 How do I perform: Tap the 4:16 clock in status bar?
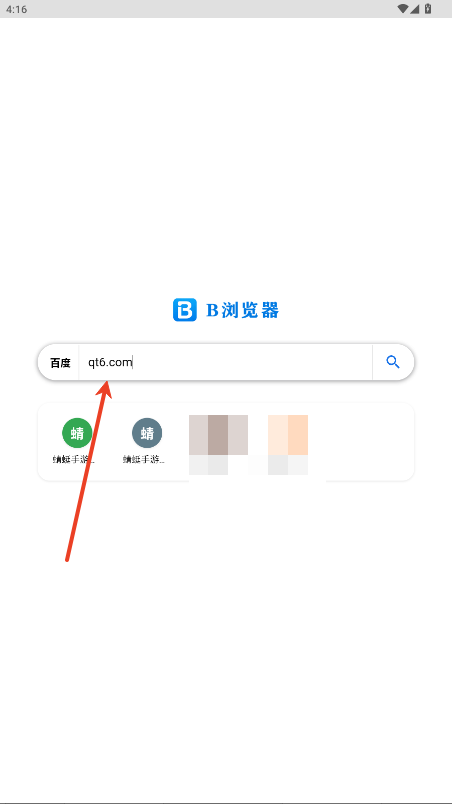point(17,9)
